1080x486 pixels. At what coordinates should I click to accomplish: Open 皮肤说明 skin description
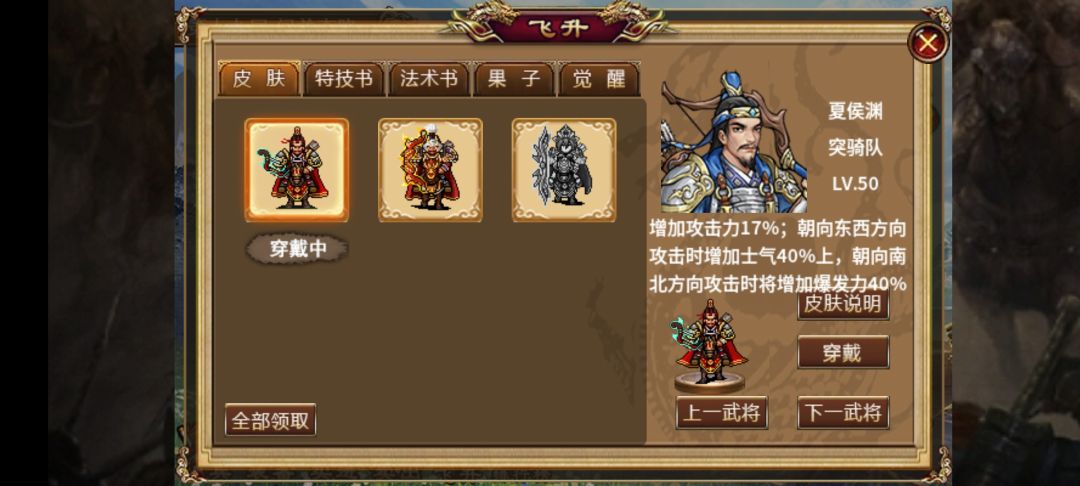click(x=843, y=304)
